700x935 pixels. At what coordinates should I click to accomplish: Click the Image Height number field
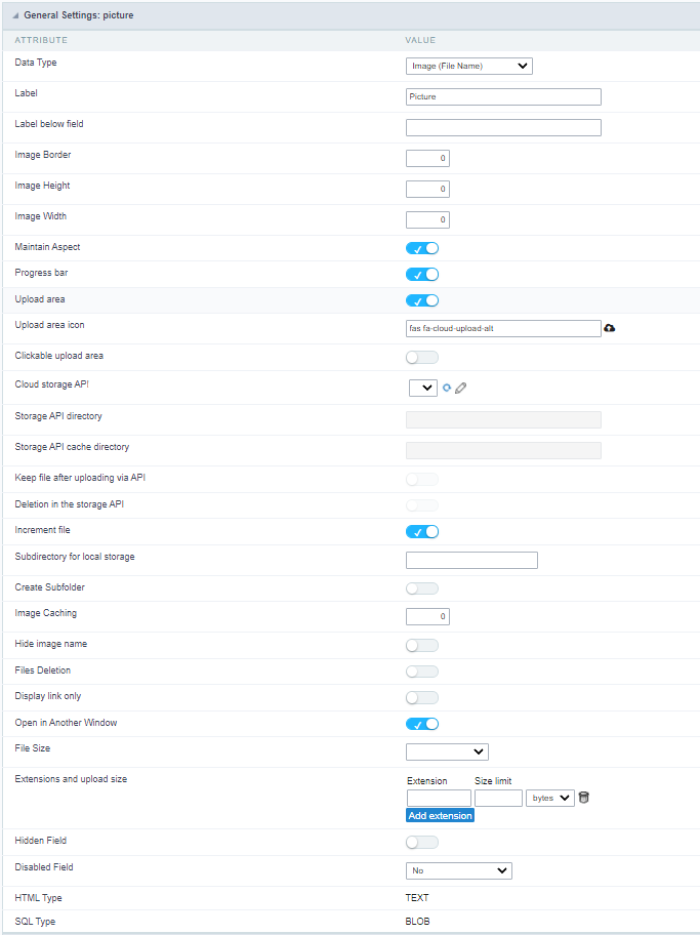(428, 189)
